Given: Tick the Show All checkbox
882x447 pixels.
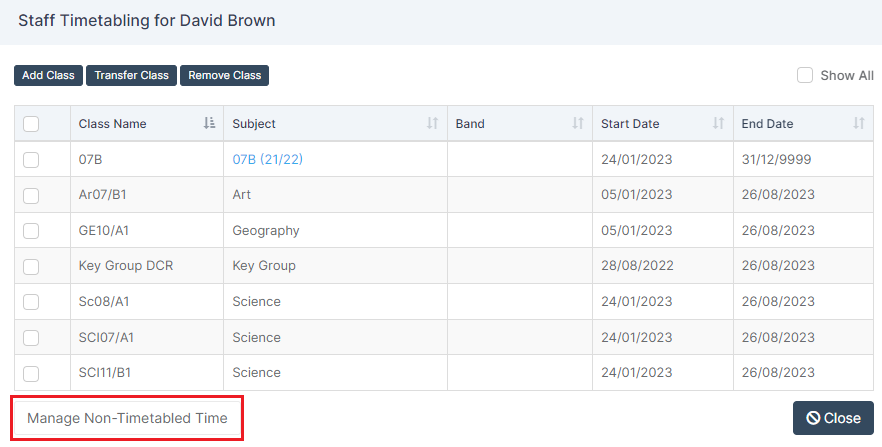Looking at the screenshot, I should [805, 75].
